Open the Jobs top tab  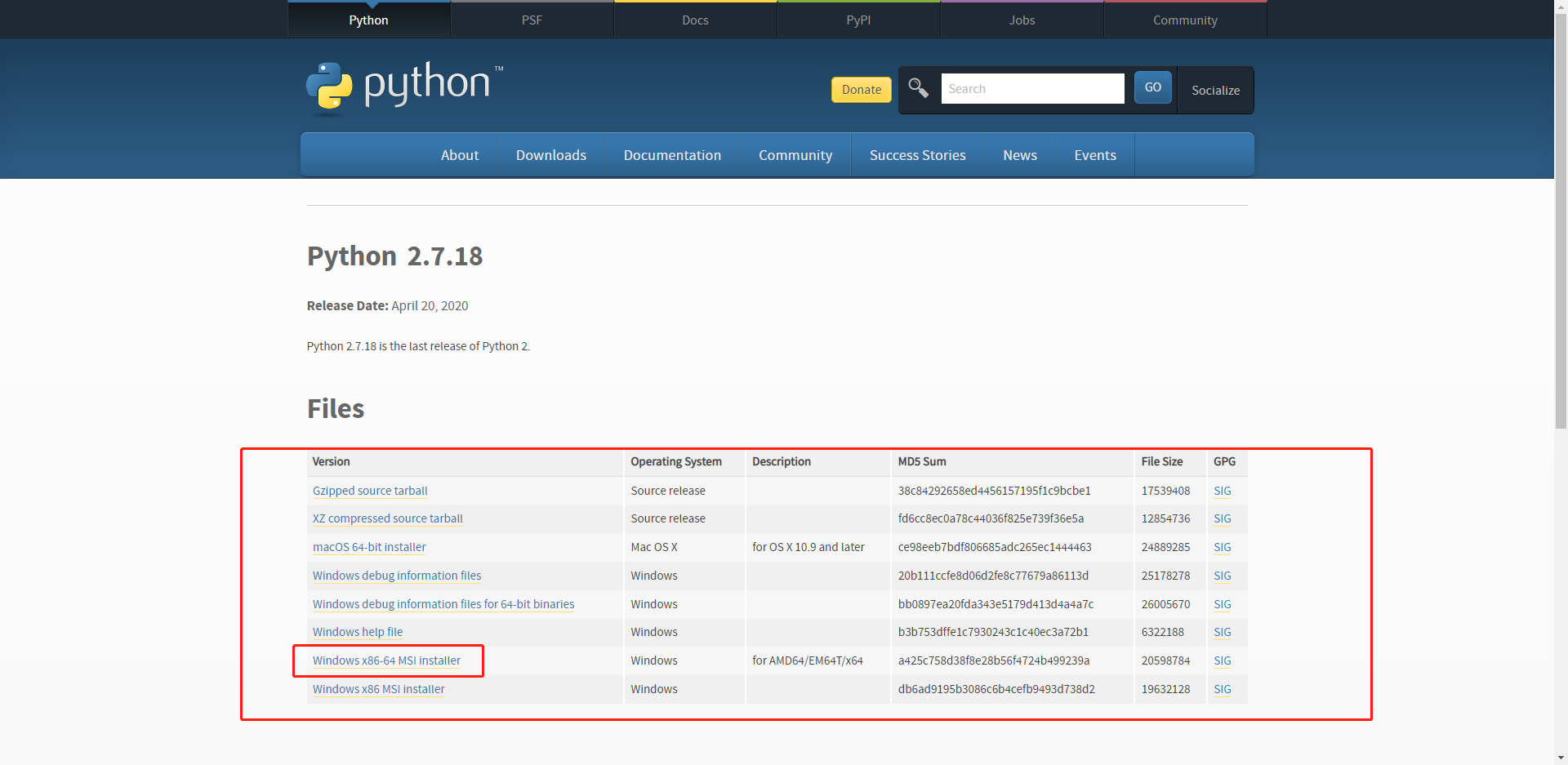coord(1022,20)
